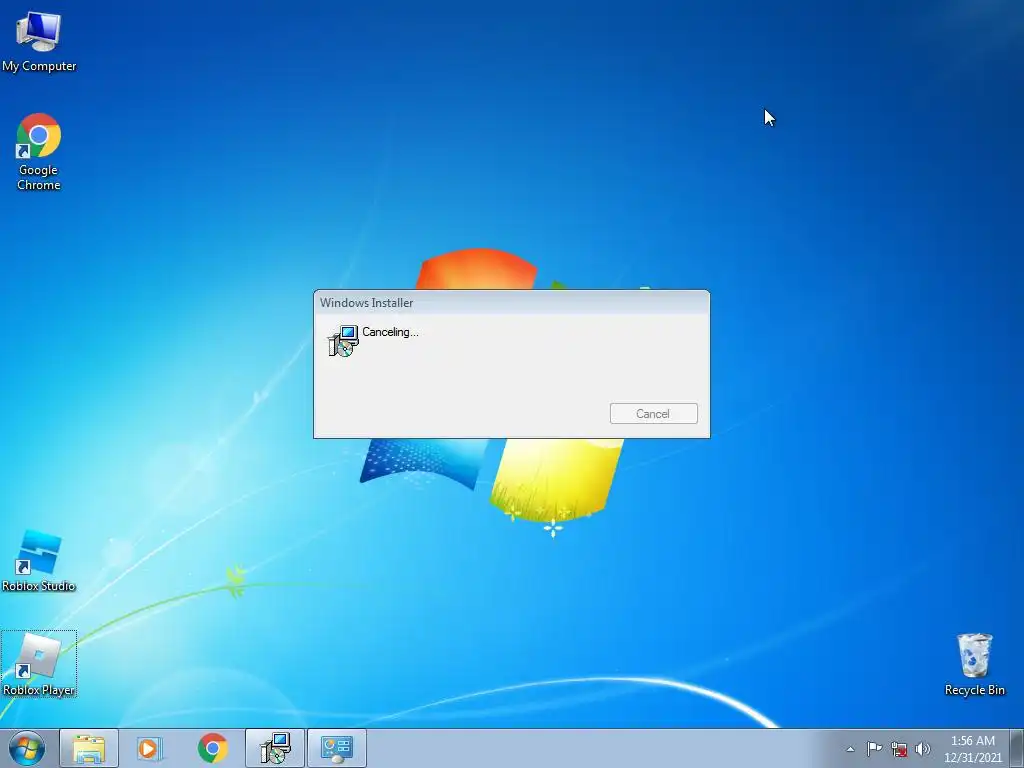Open the volume speaker tray icon

tap(922, 749)
